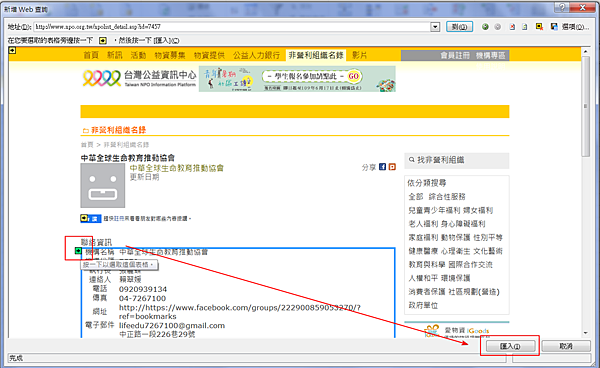Click the scrollbar up arrow of the web preview
The image size is (600, 368).
[585, 51]
